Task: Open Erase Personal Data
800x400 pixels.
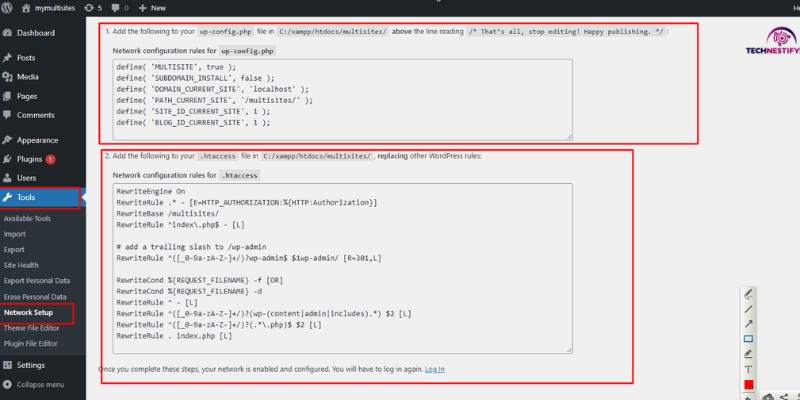Action: click(35, 297)
